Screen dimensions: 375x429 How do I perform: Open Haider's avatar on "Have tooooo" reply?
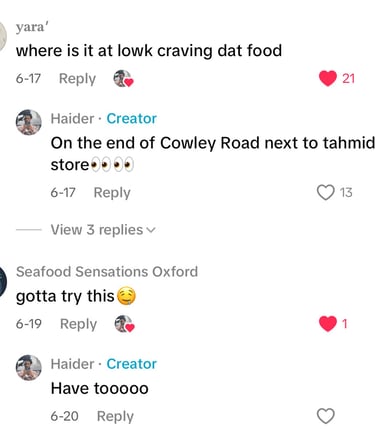[x=29, y=367]
